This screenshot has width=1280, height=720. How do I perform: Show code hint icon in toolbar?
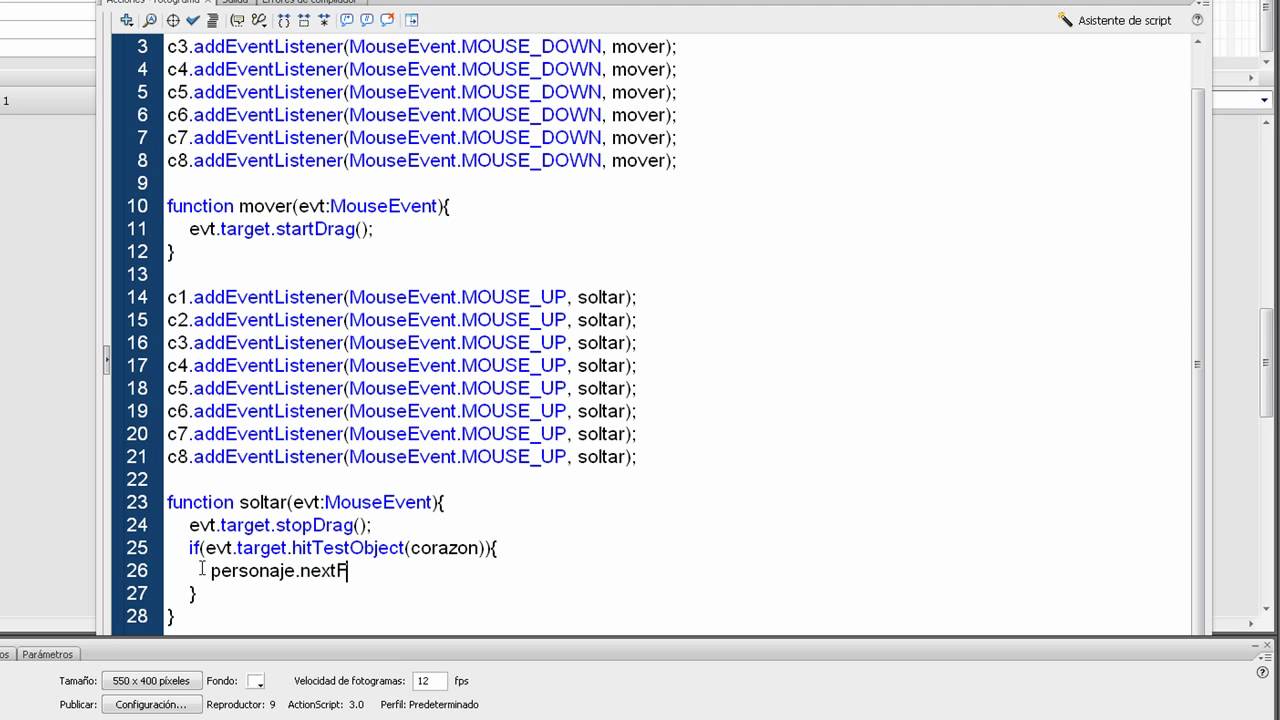pyautogui.click(x=237, y=20)
